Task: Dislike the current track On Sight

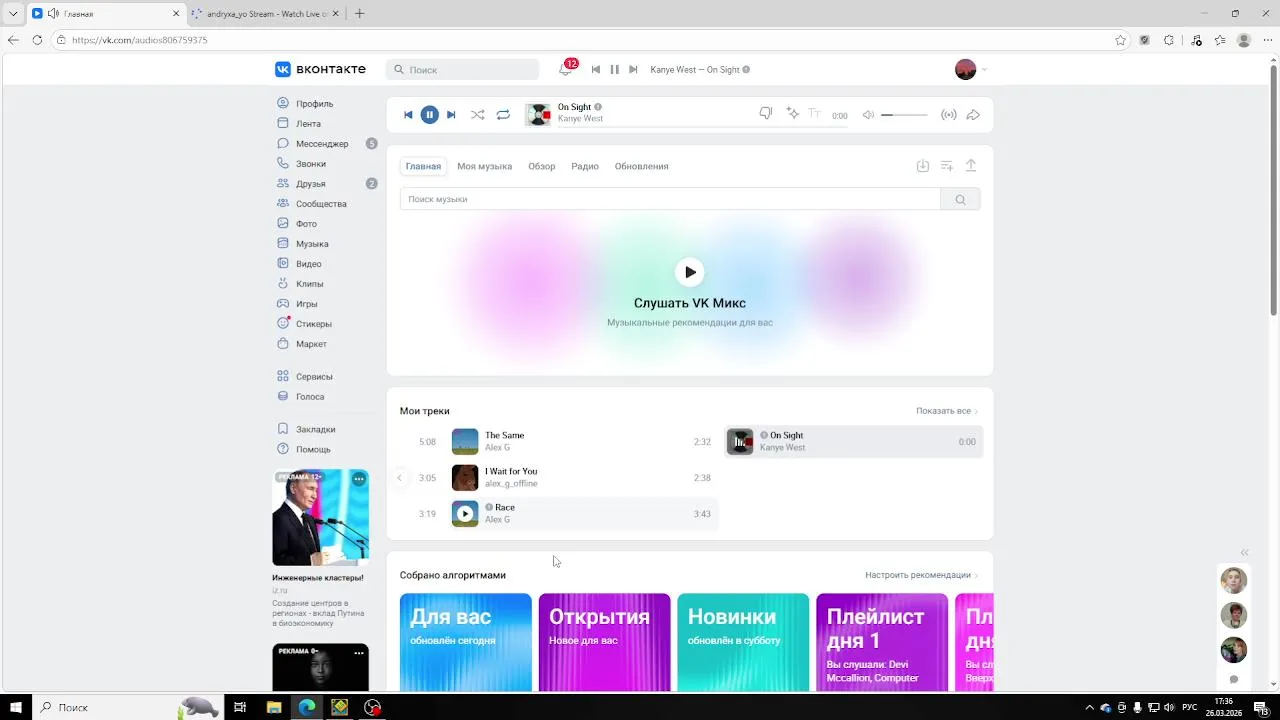Action: 766,114
